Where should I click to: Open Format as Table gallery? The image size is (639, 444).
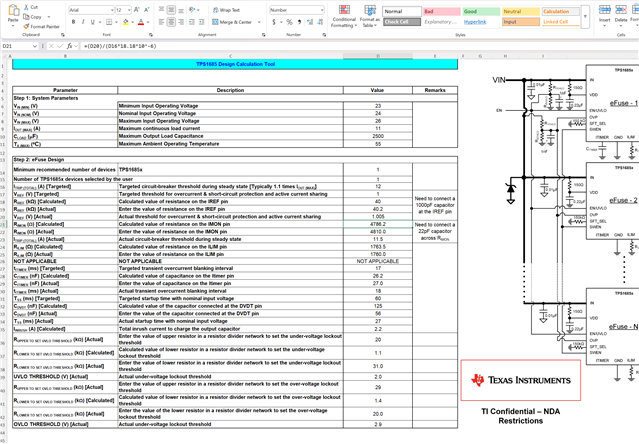coord(370,16)
